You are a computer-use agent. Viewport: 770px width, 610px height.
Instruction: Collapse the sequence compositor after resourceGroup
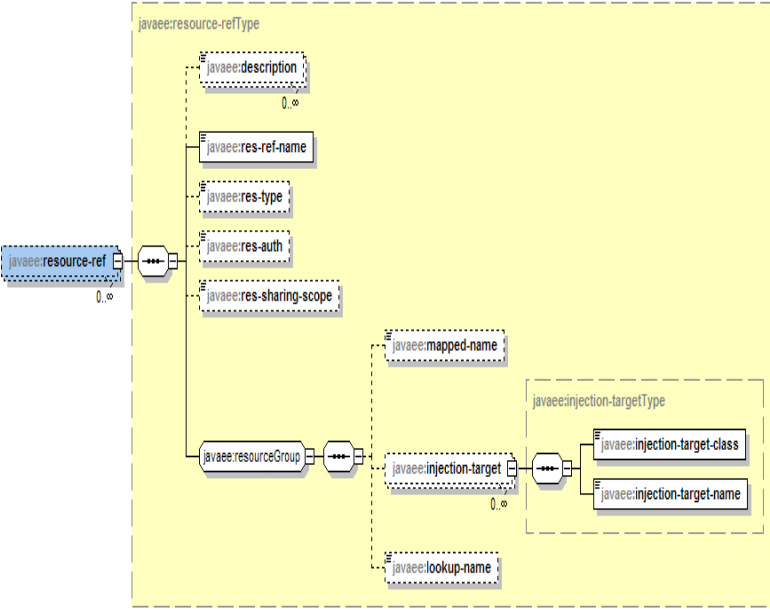click(358, 457)
